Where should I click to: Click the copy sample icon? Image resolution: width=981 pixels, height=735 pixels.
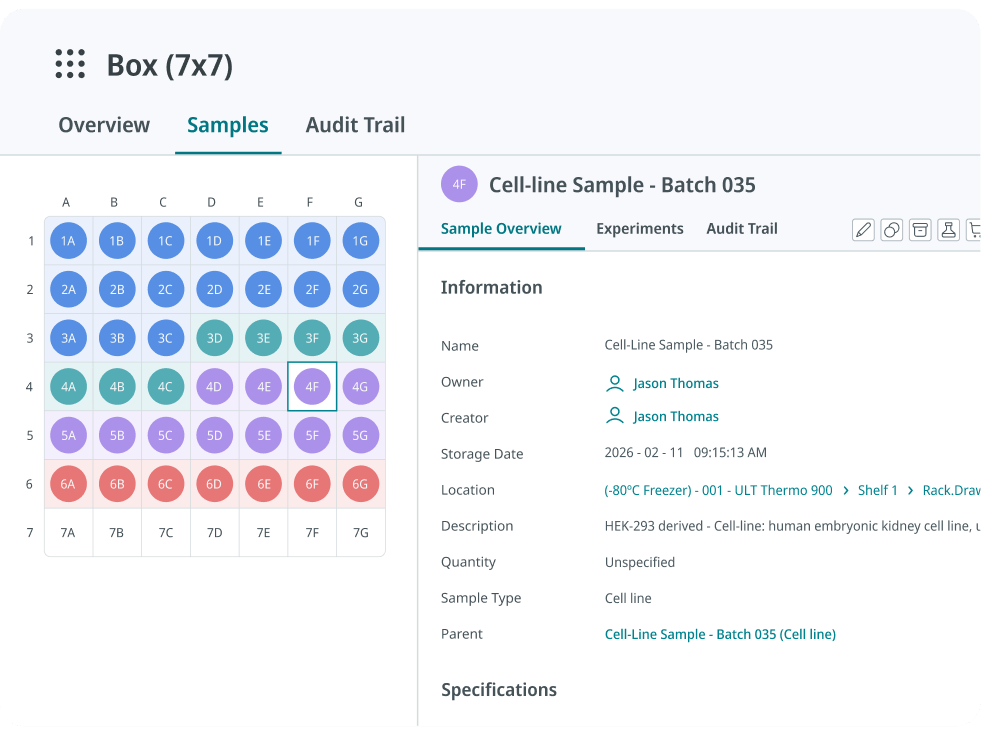[x=892, y=230]
